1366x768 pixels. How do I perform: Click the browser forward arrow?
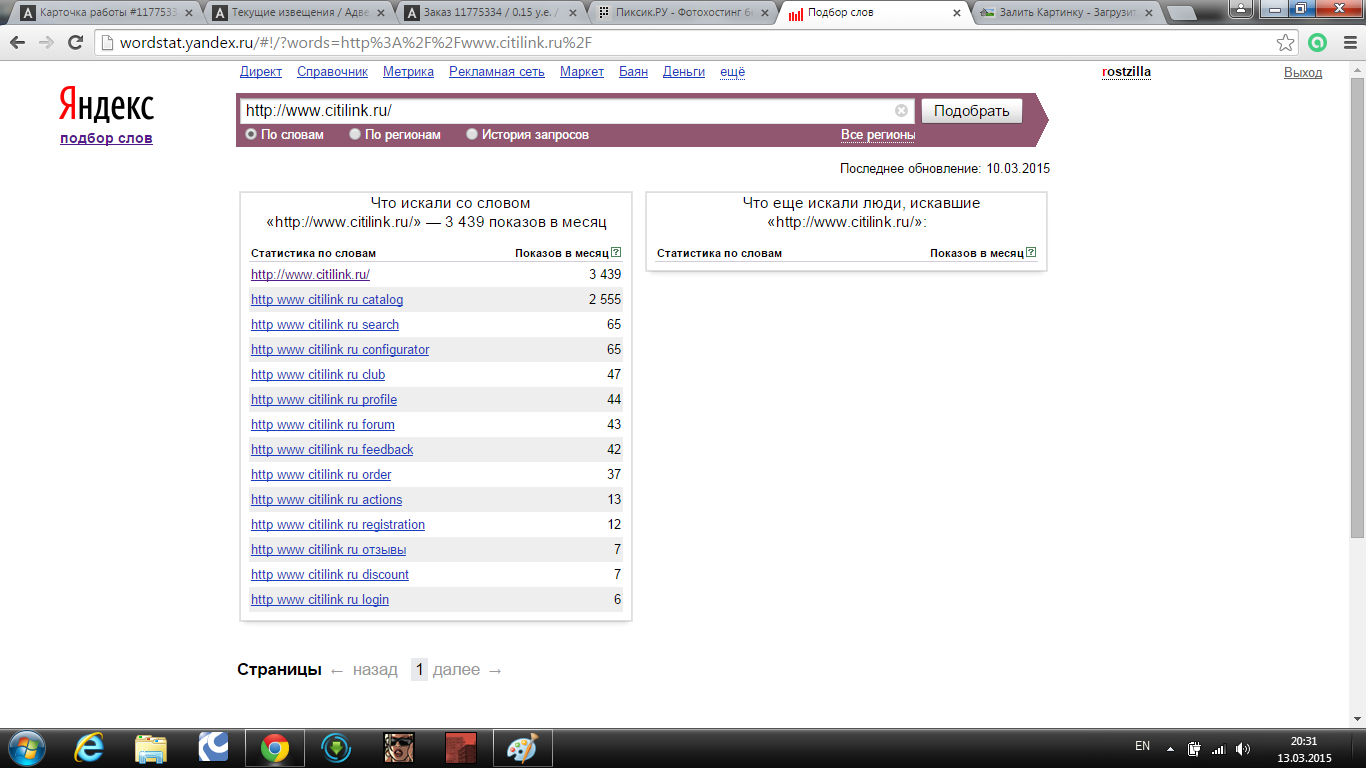(x=46, y=43)
